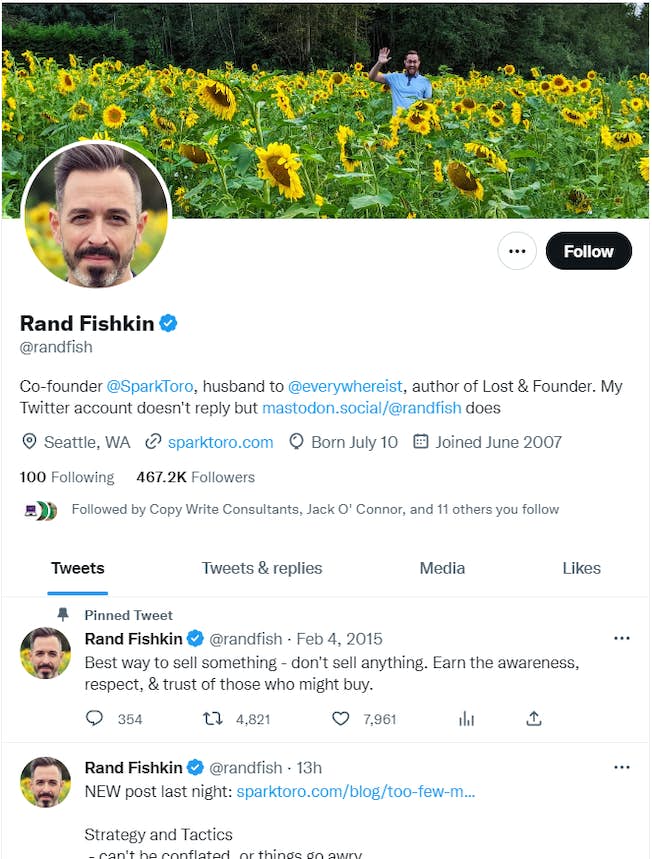
Task: Click the share icon on the pinned tweet
Action: pos(533,718)
